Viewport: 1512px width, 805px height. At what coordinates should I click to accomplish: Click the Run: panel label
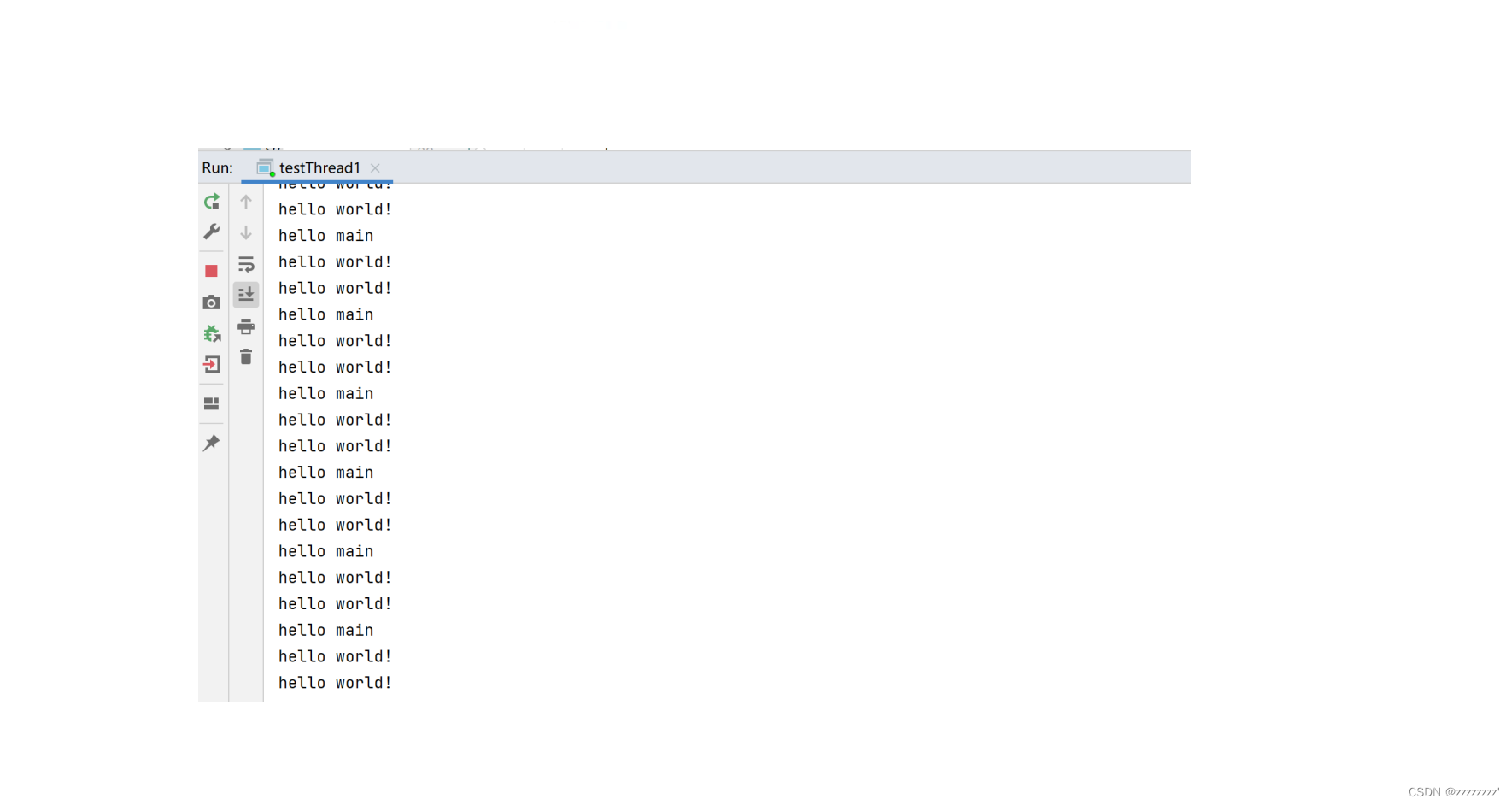tap(218, 167)
